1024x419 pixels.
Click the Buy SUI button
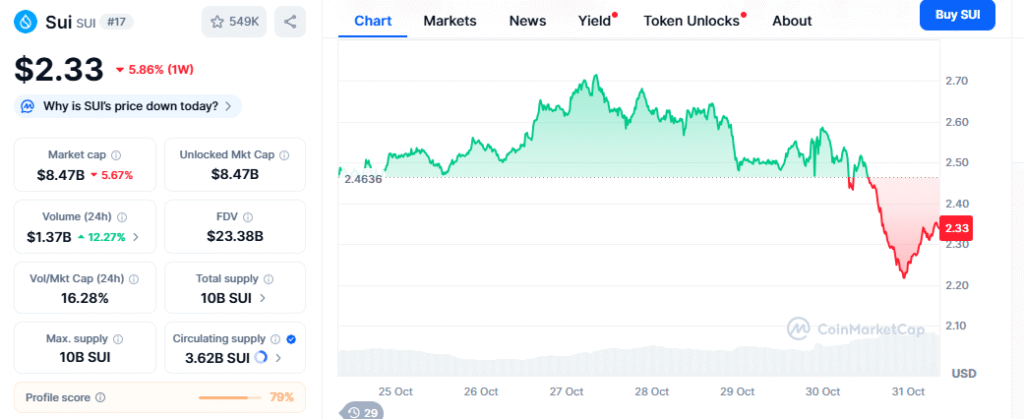coord(957,14)
